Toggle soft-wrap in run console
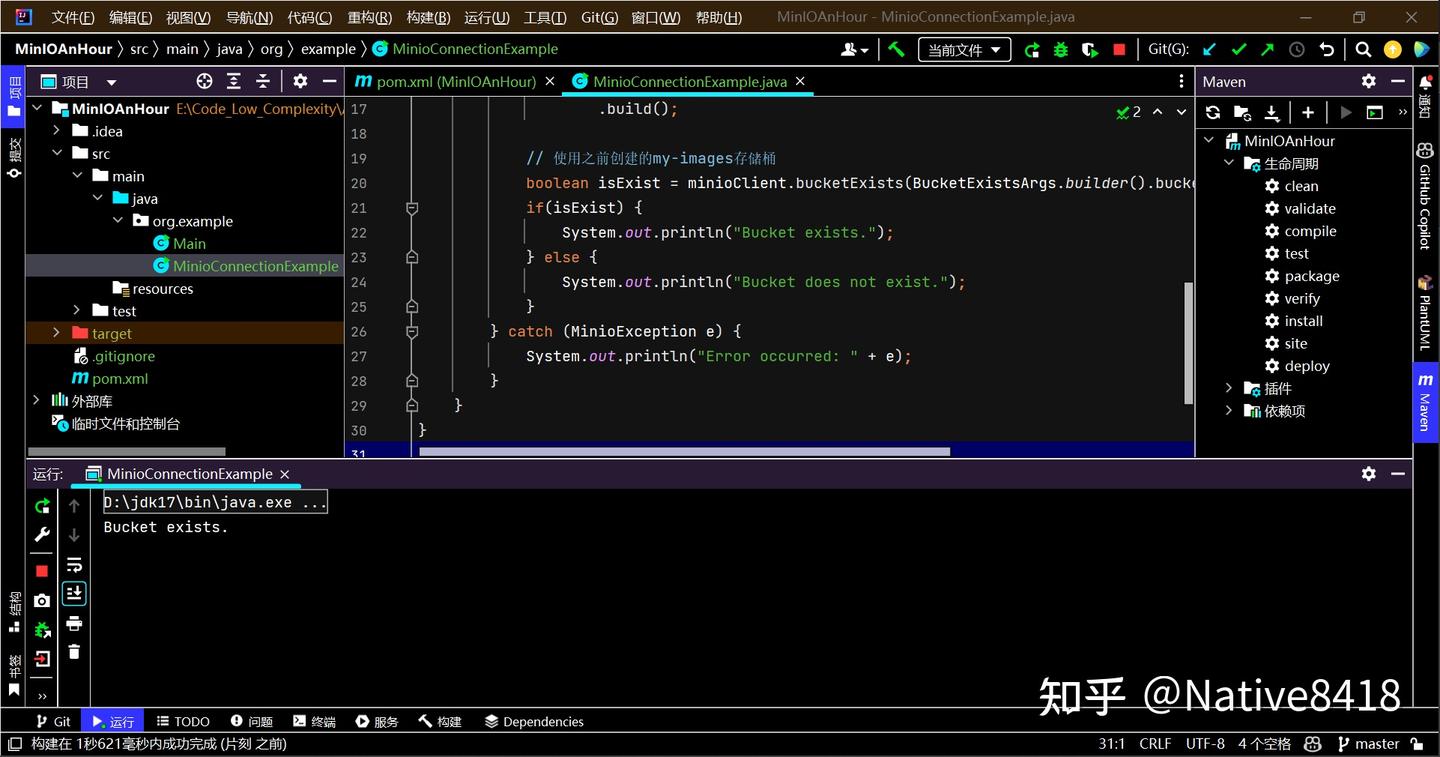The width and height of the screenshot is (1440, 757). coord(74,565)
